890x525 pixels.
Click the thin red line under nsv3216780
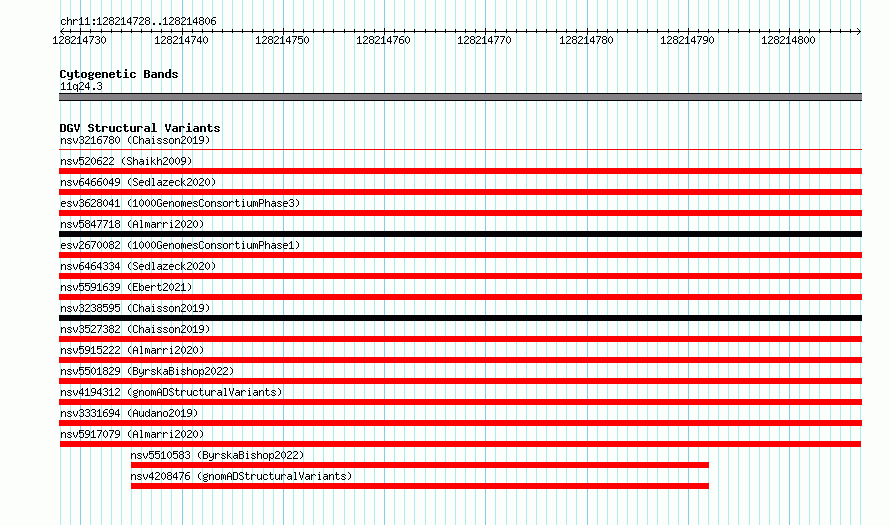pyautogui.click(x=460, y=150)
